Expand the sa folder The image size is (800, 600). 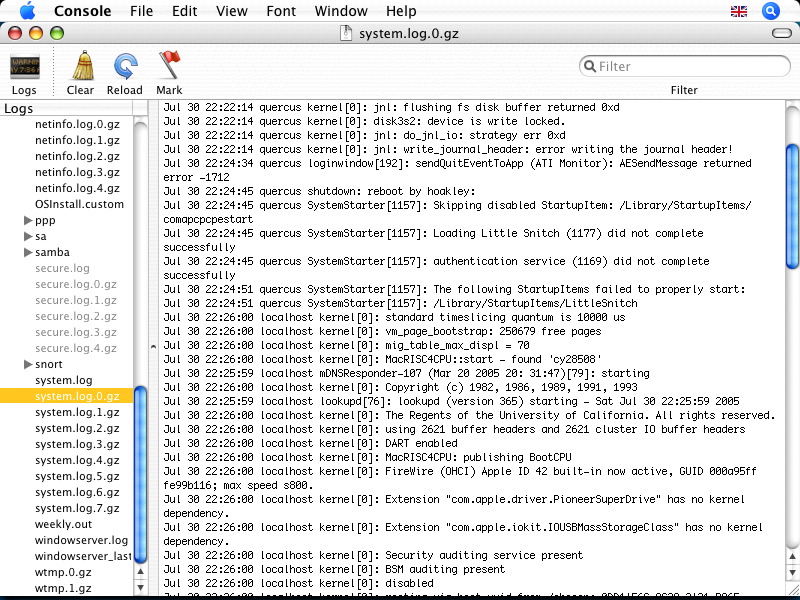click(27, 236)
